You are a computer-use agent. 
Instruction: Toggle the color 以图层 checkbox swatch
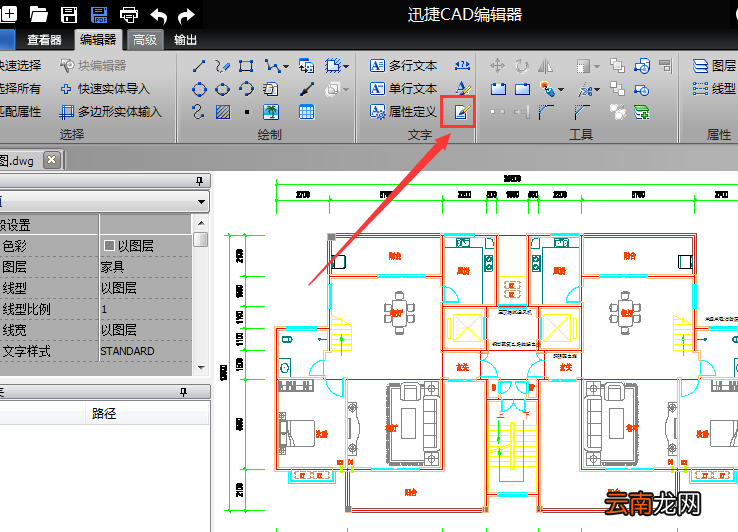coord(109,245)
